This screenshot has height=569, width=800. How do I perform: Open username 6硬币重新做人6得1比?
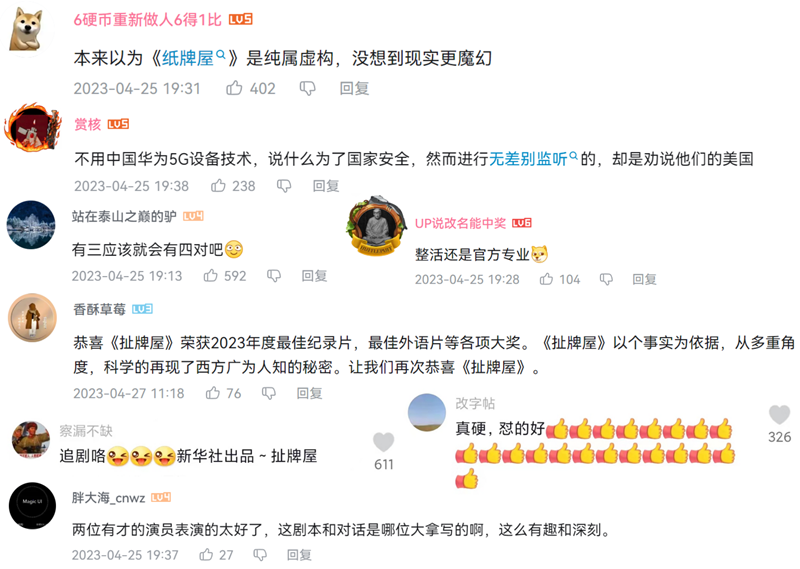point(147,19)
